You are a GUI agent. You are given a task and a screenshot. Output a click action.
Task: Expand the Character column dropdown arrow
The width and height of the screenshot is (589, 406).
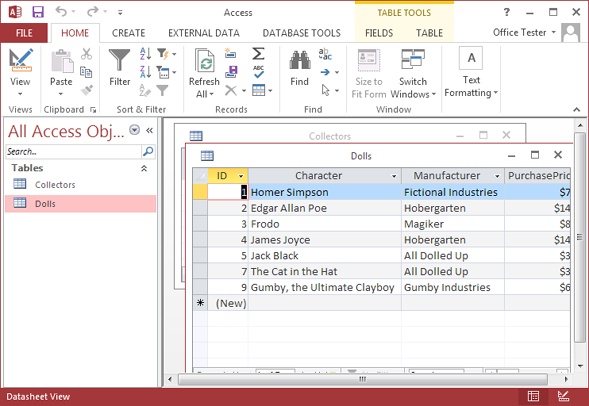(394, 176)
